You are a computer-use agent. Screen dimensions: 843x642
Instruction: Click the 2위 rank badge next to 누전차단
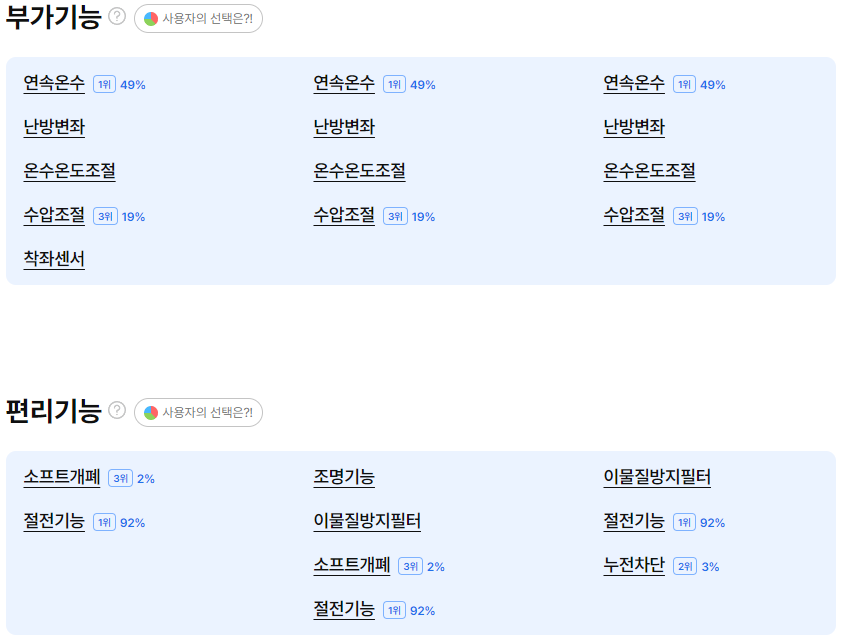click(685, 566)
